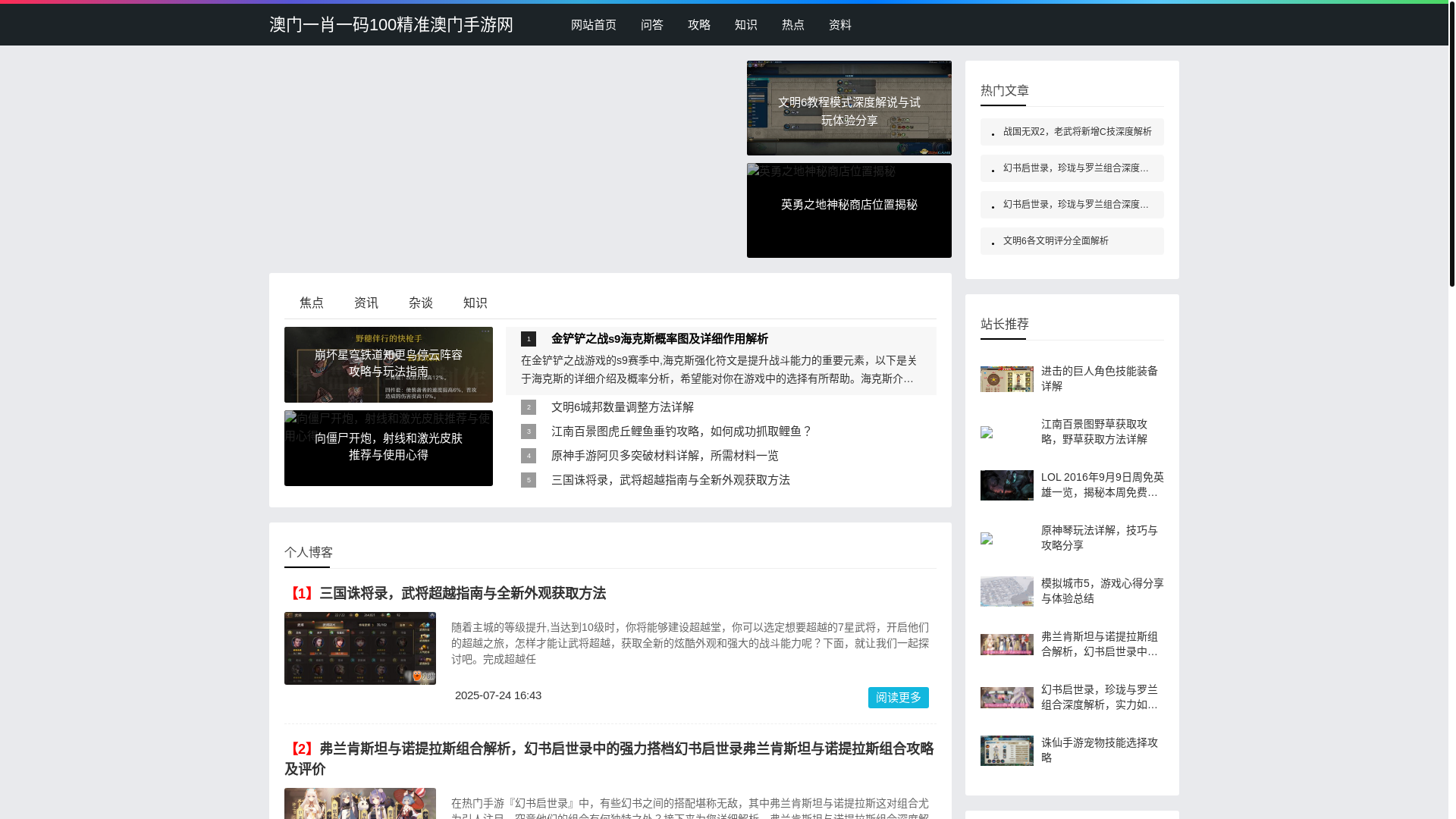Image resolution: width=1456 pixels, height=819 pixels.
Task: Click the 热门文章 section heading
Action: point(1004,90)
